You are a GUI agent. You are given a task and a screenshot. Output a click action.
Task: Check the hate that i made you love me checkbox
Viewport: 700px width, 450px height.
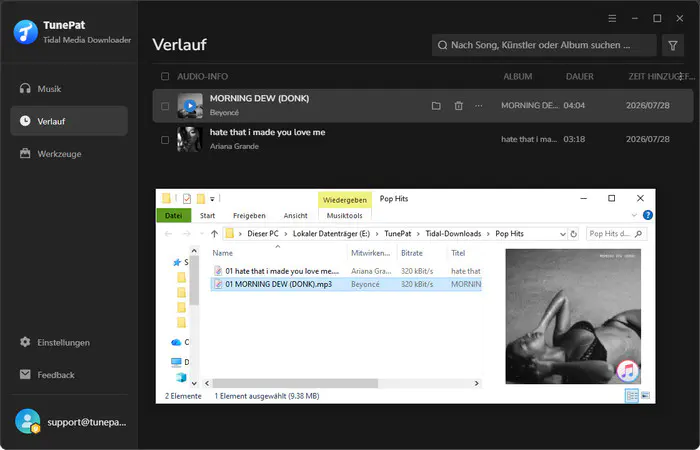click(x=165, y=140)
